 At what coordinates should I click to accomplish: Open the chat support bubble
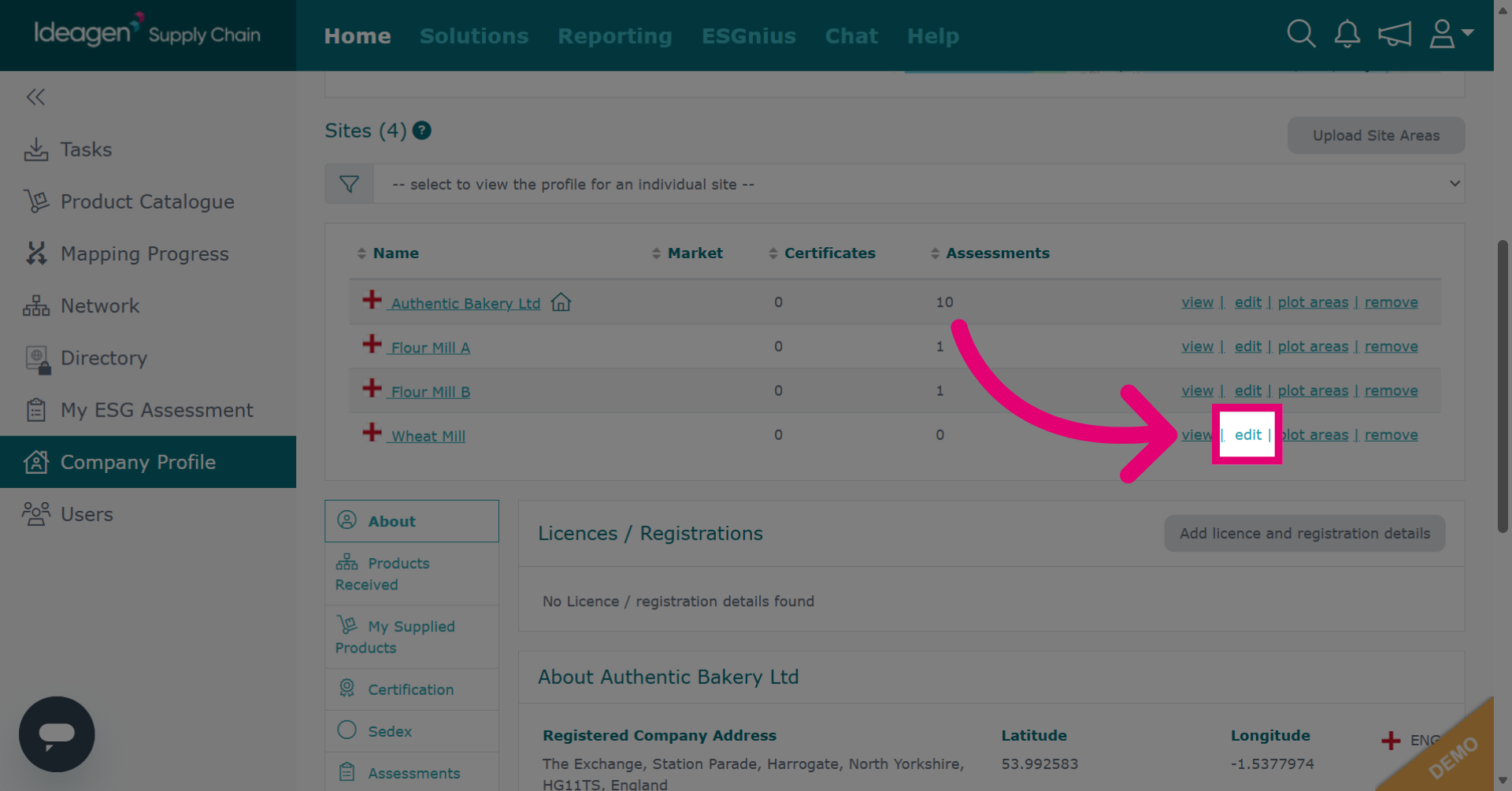coord(57,734)
